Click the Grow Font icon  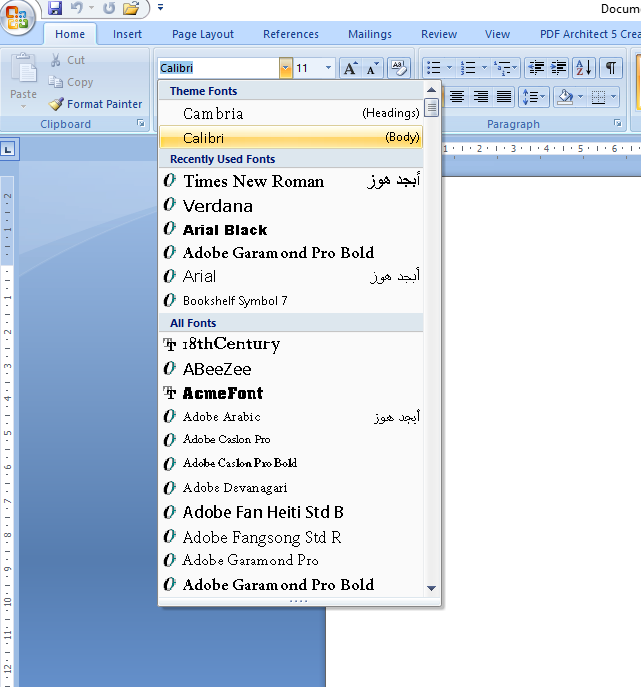pyautogui.click(x=350, y=68)
